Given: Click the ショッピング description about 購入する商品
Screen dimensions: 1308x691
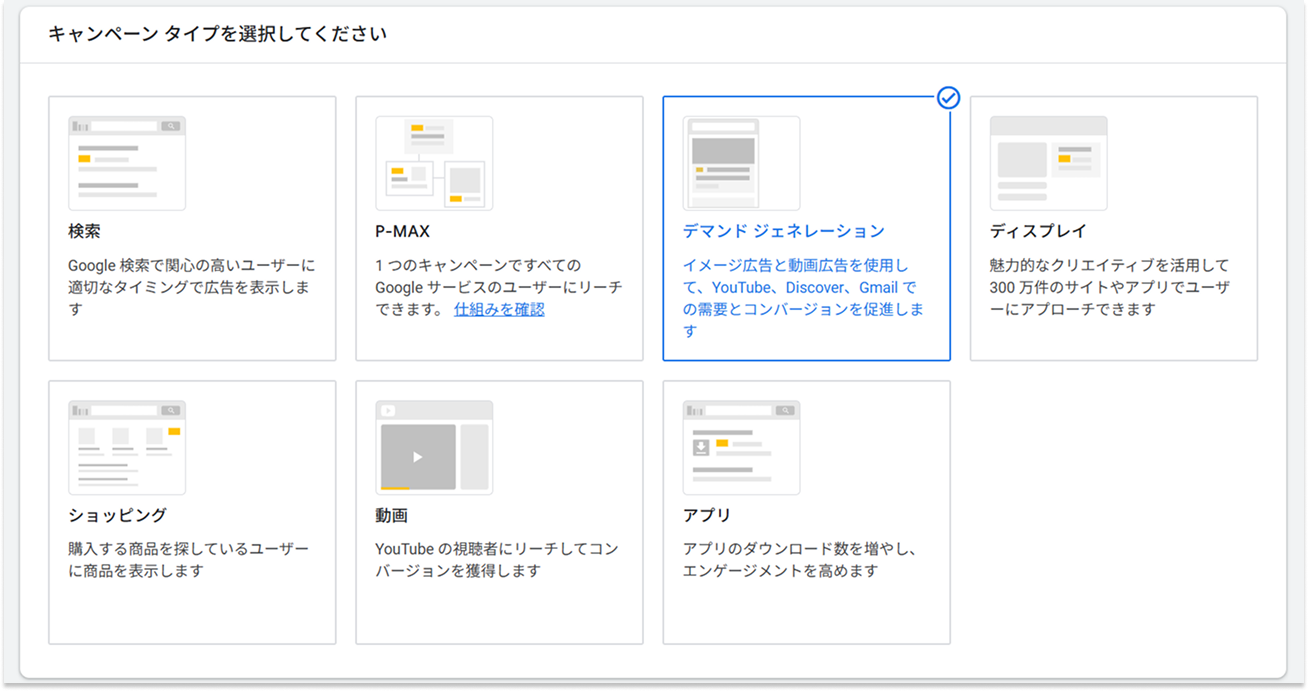Looking at the screenshot, I should pos(189,560).
